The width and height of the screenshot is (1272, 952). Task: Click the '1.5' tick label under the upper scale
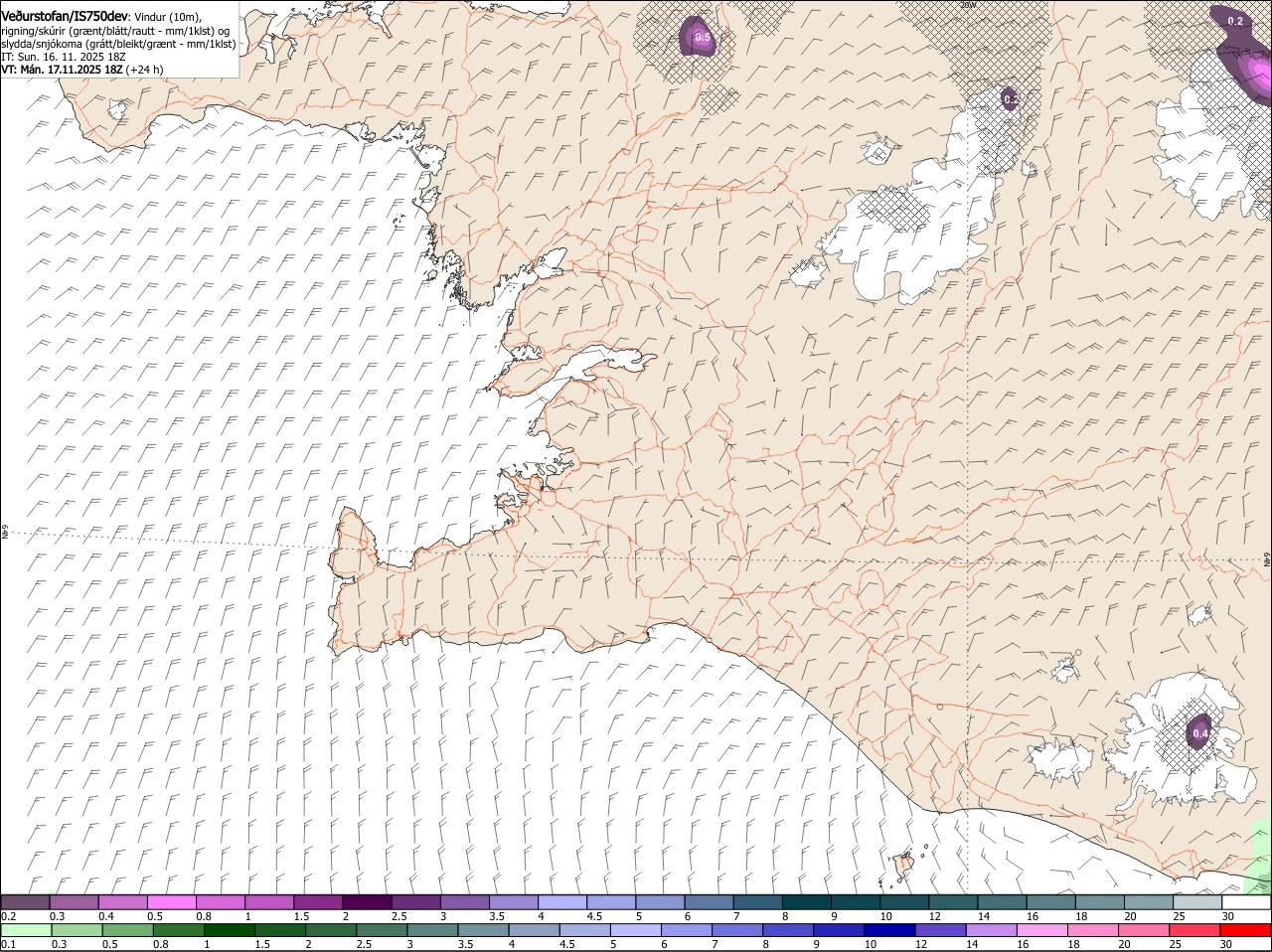(x=300, y=915)
